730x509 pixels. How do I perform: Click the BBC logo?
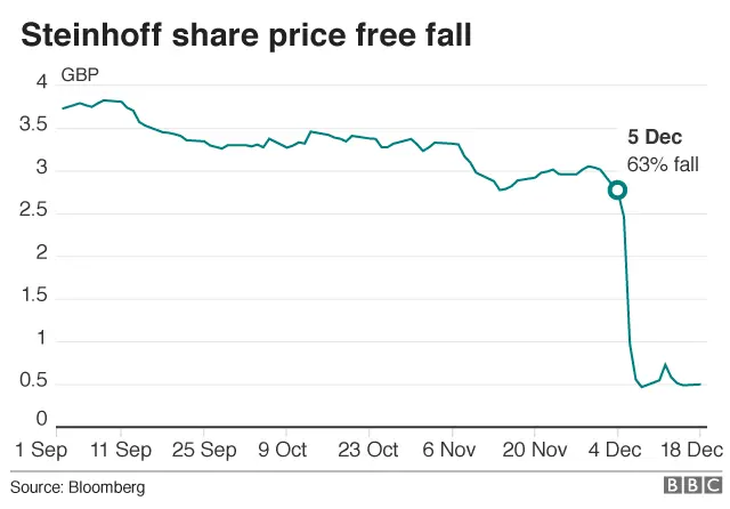point(691,487)
